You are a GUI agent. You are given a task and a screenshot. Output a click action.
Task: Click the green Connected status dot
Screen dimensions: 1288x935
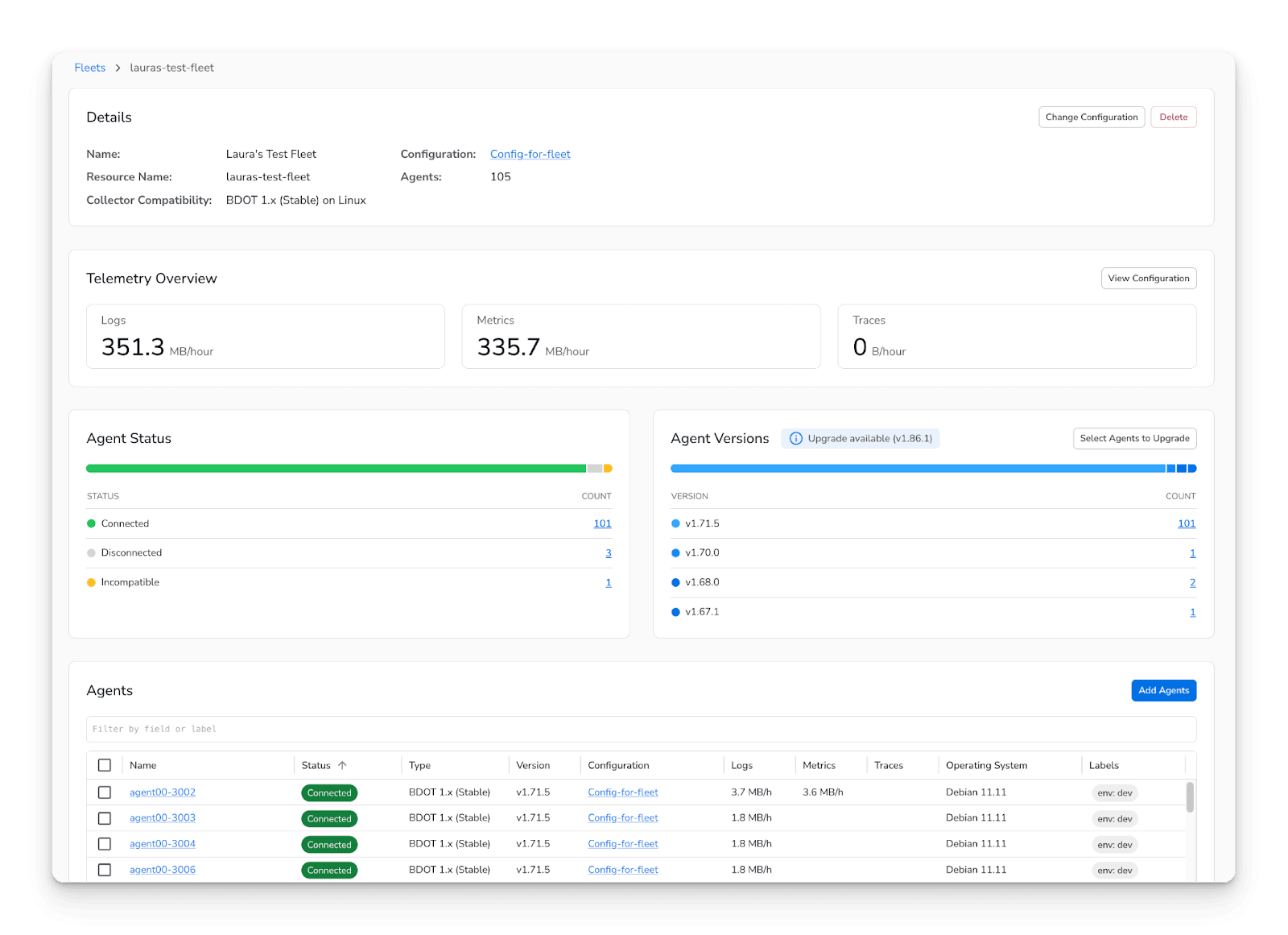pyautogui.click(x=91, y=524)
